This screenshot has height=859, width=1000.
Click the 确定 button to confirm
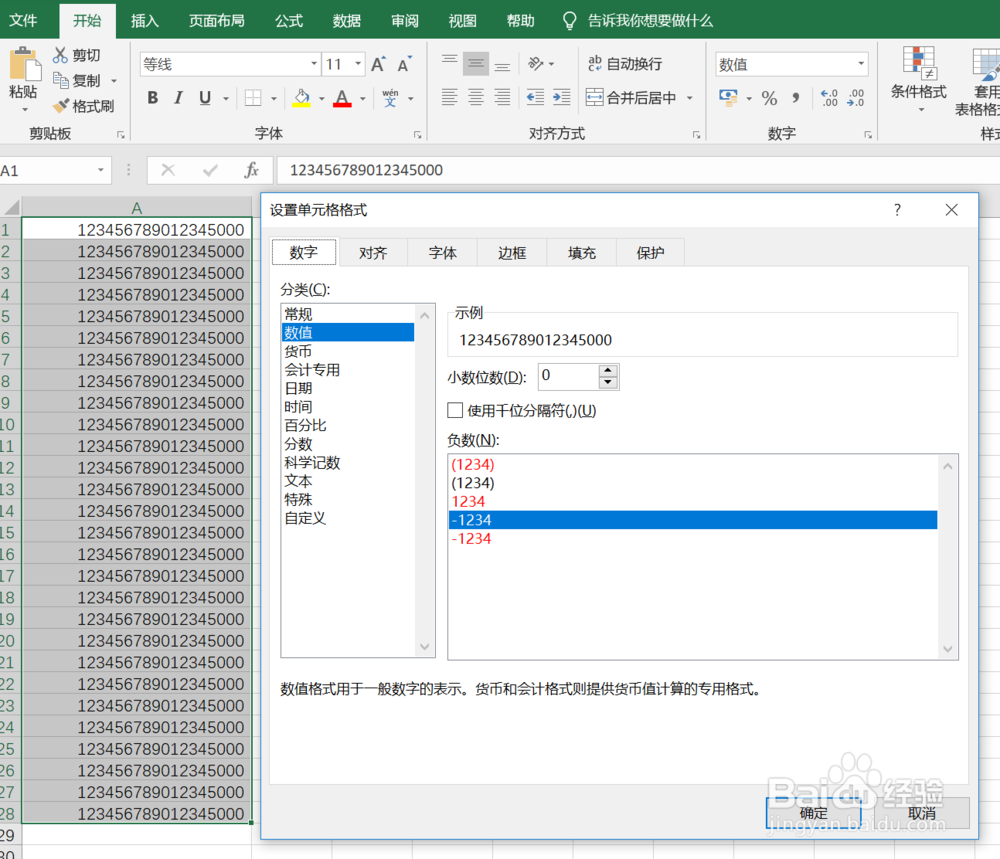pyautogui.click(x=812, y=813)
